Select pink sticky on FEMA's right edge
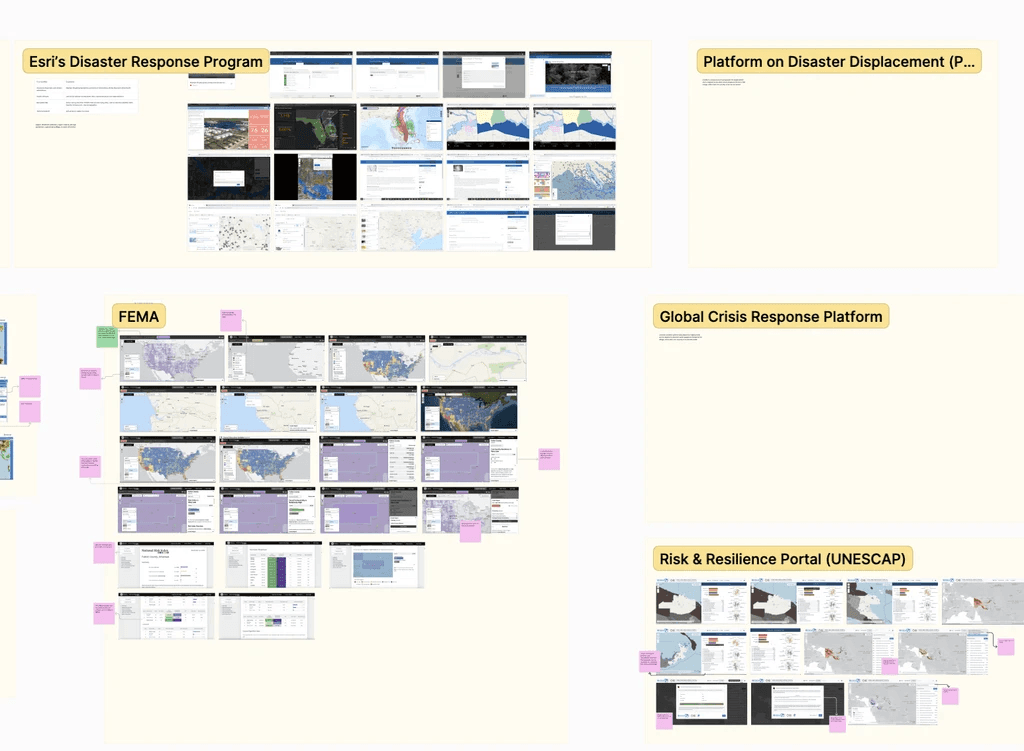The image size is (1024, 751). 549,459
